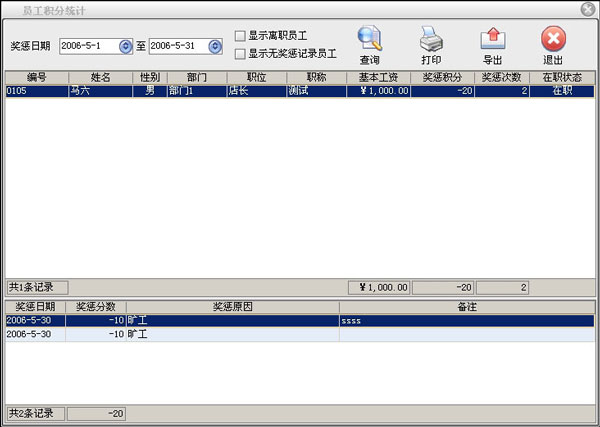Close the window using title bar X
This screenshot has width=600, height=427.
[x=587, y=8]
